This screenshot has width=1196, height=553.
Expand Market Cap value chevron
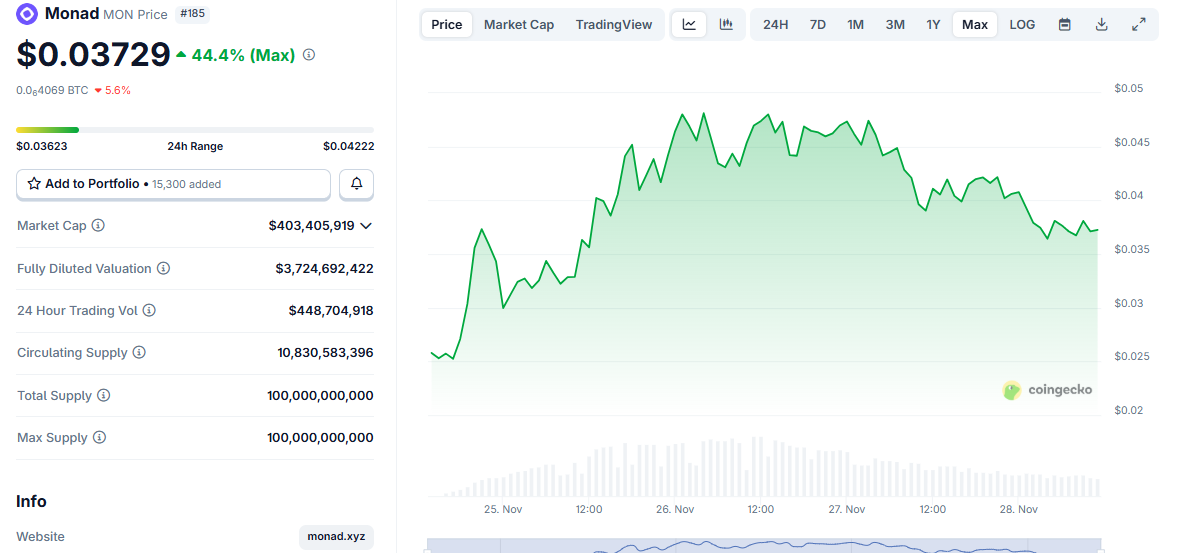pos(366,226)
